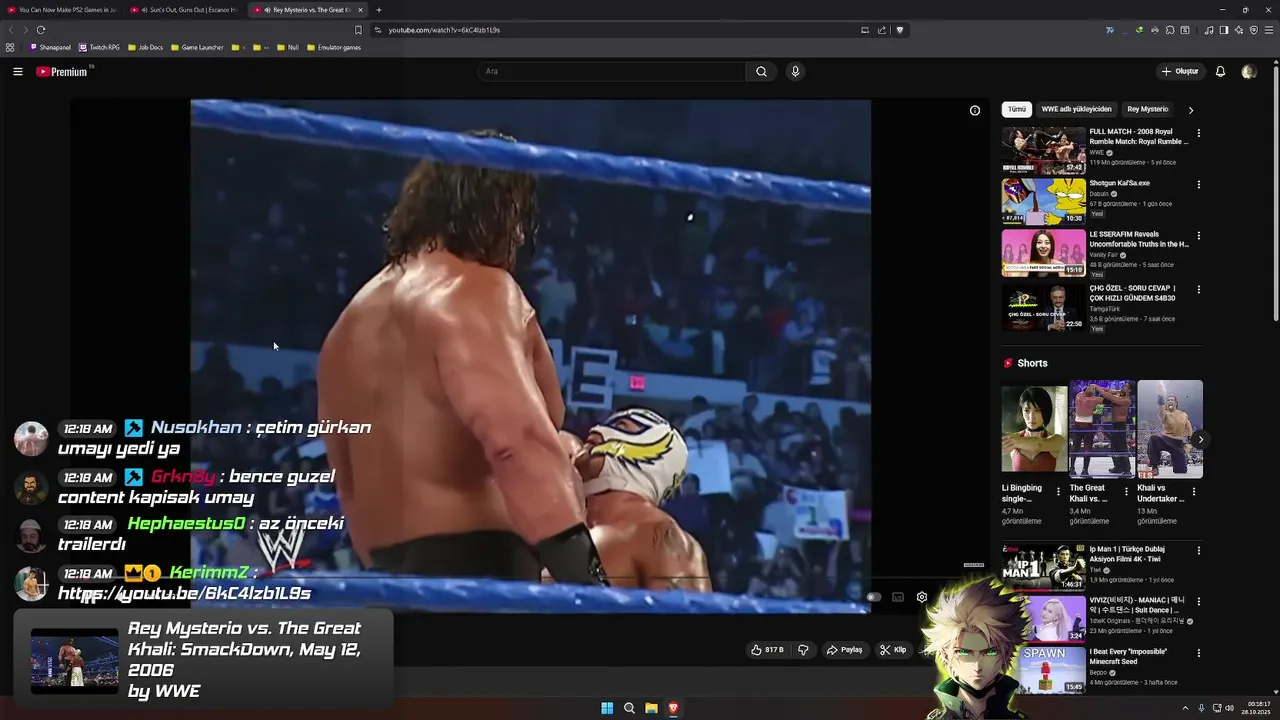Click the Klip clip button
The height and width of the screenshot is (720, 1280).
point(893,650)
